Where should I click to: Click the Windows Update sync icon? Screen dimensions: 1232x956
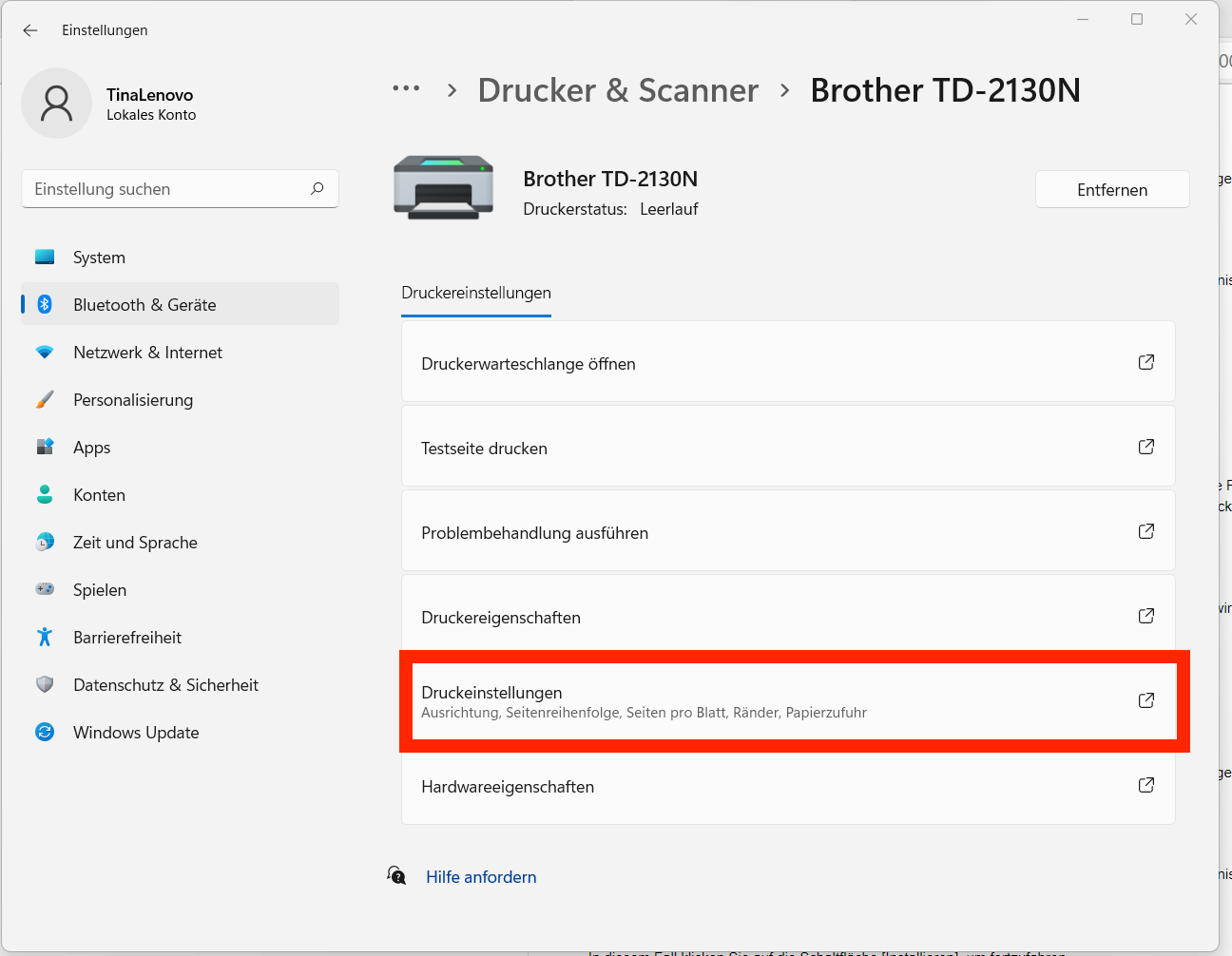[45, 732]
